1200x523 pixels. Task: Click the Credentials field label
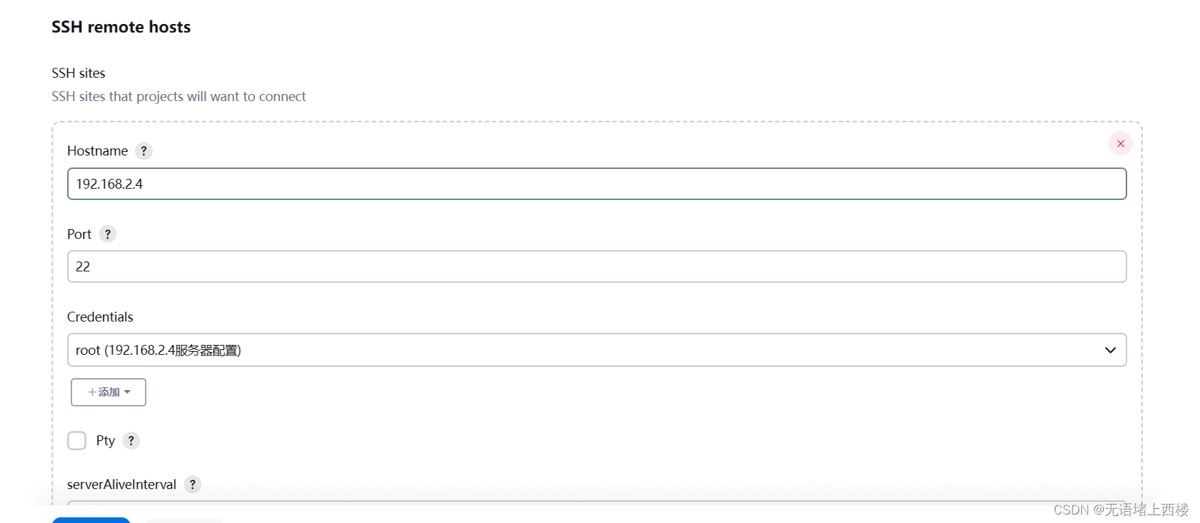click(100, 317)
